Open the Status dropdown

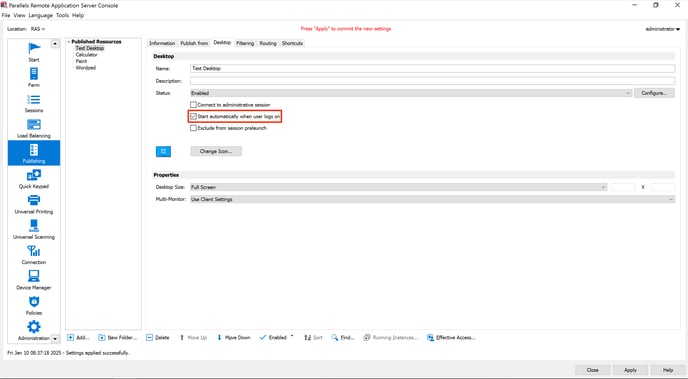click(x=411, y=93)
